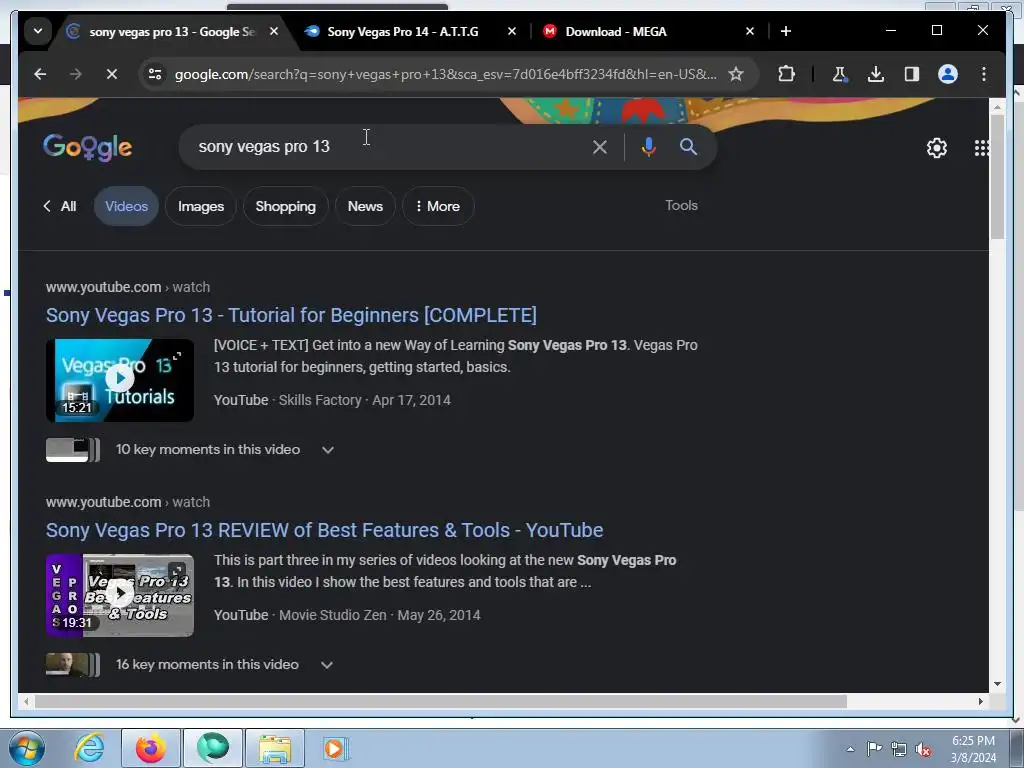Open Google quick settings gear
Image resolution: width=1024 pixels, height=768 pixels.
click(x=936, y=148)
